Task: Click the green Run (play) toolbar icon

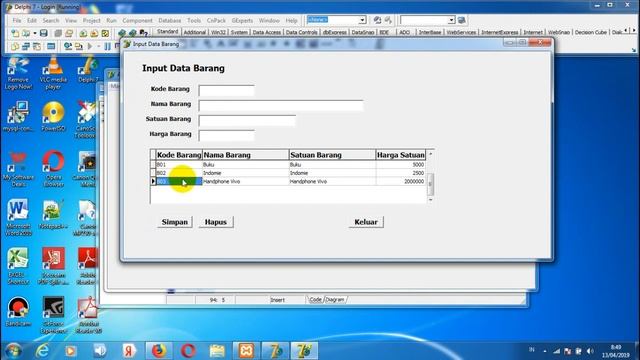Action: pos(90,47)
